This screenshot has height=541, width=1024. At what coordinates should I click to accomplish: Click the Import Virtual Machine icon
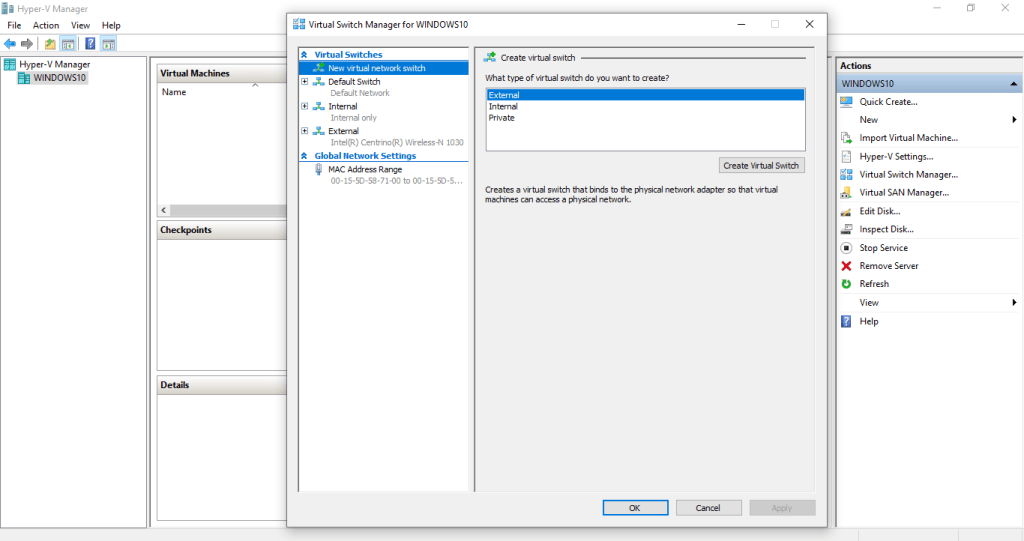(x=846, y=138)
